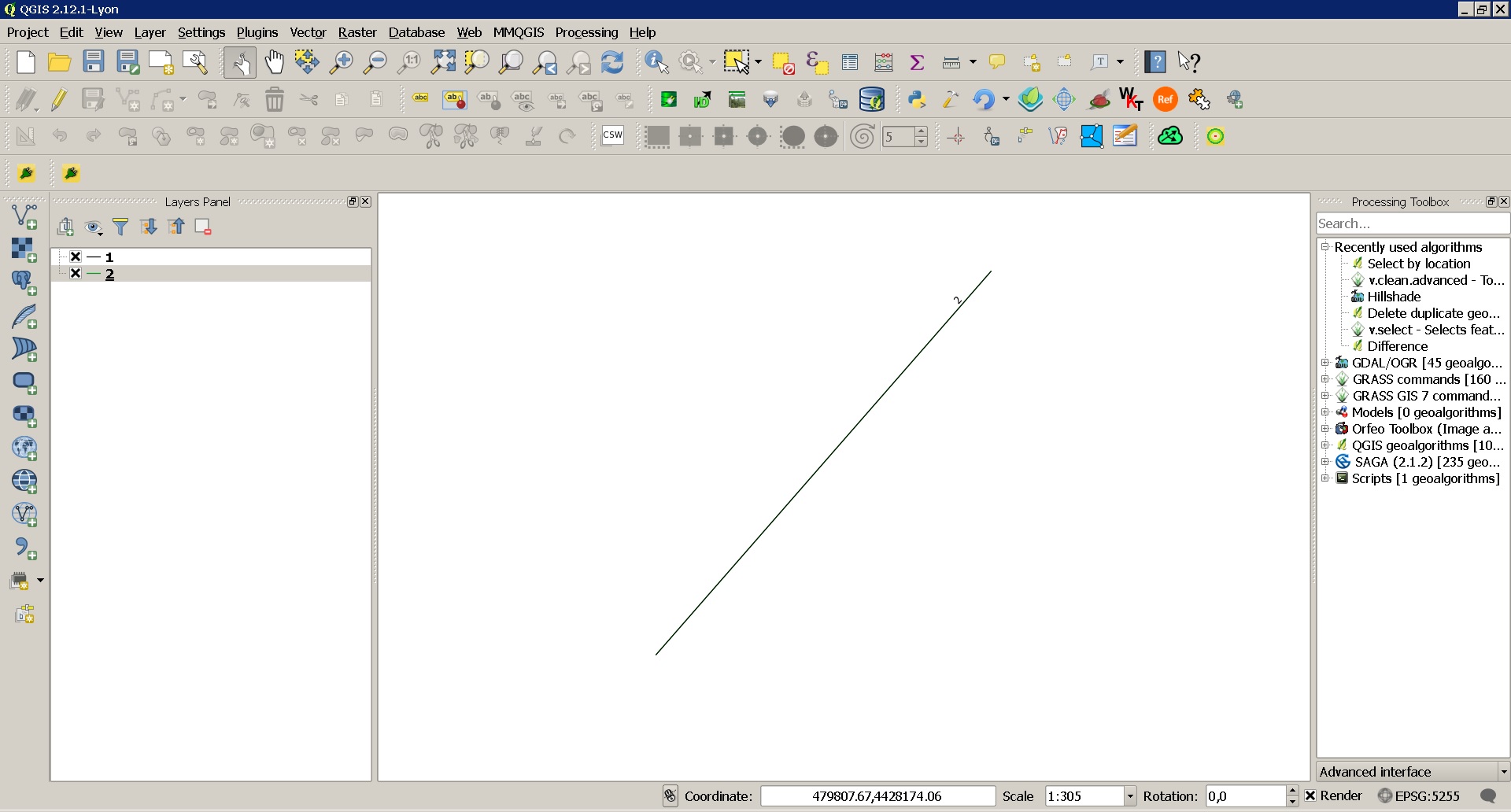Click the Add Delimited Text Layer comma icon
Viewport: 1511px width, 812px height.
point(24,548)
